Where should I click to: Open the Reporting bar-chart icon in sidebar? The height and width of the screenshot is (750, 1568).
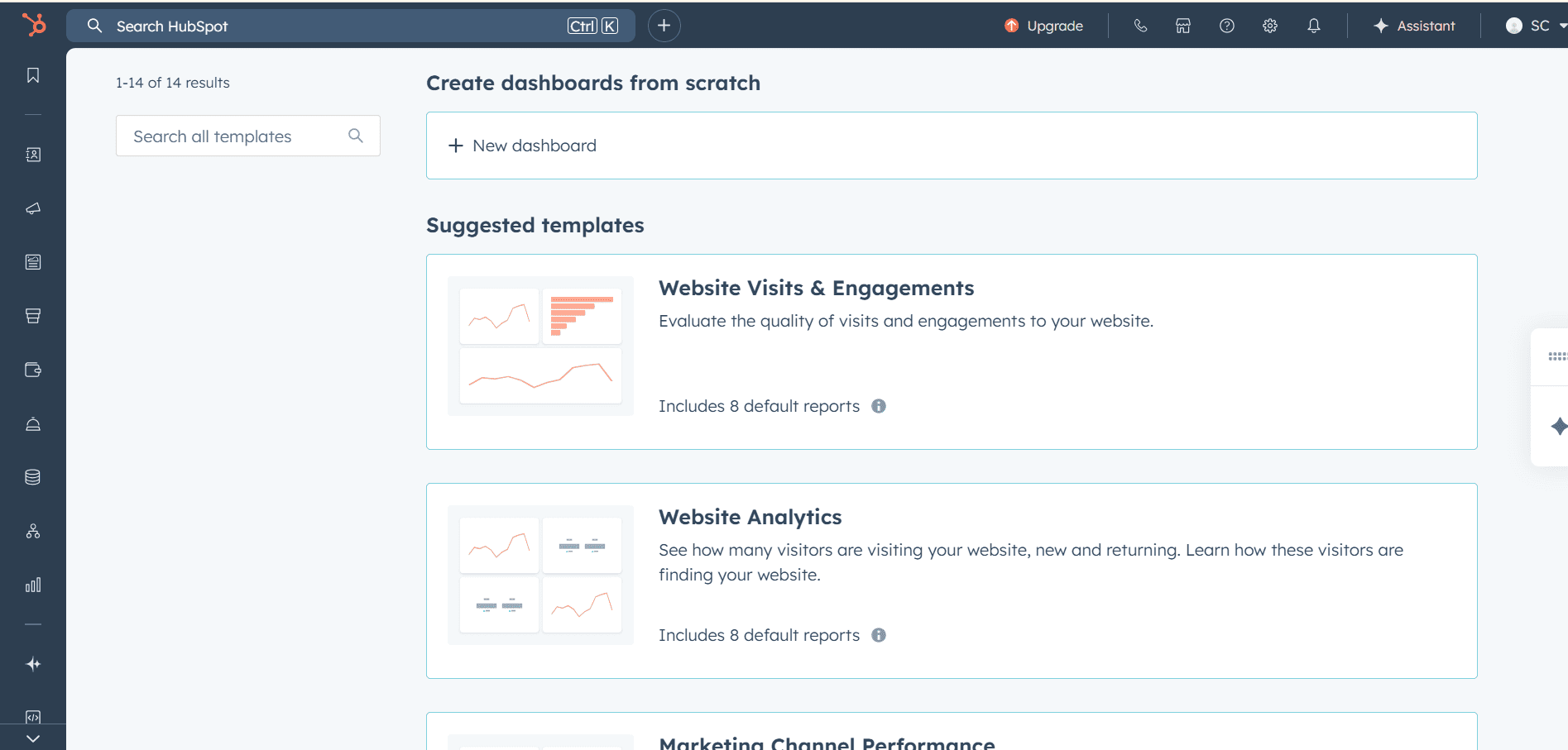click(x=32, y=585)
